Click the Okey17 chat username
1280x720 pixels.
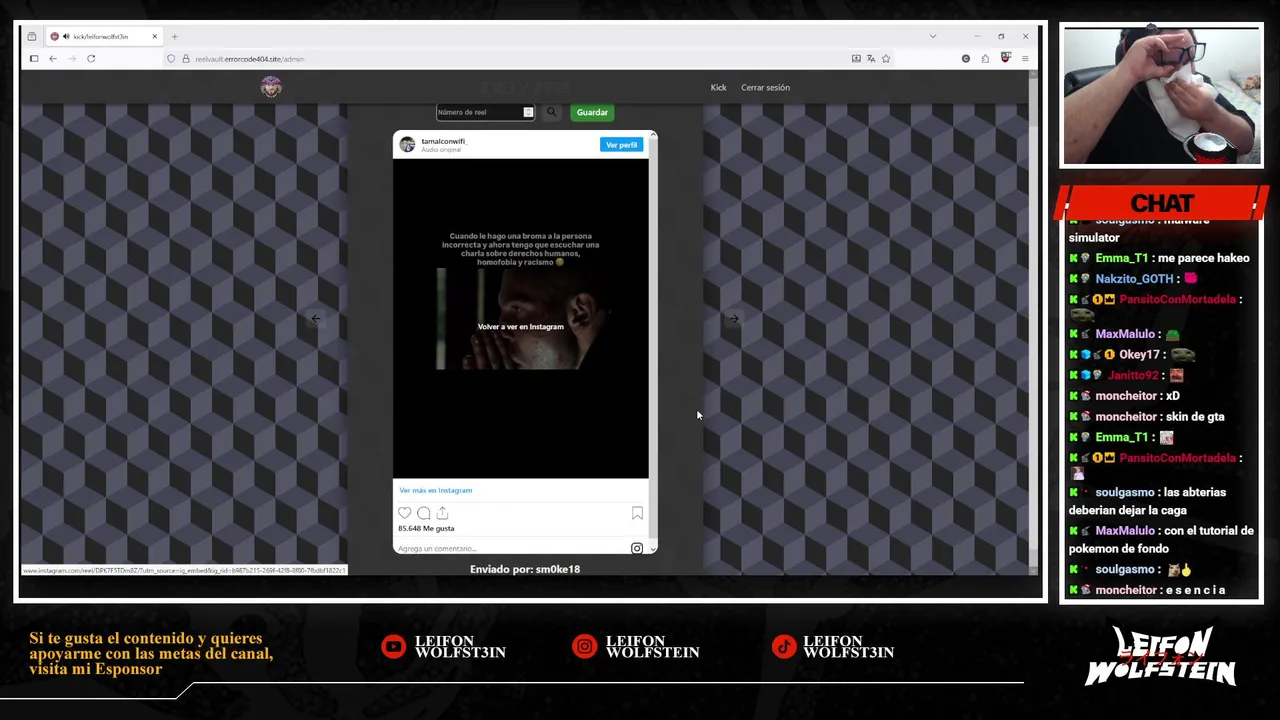(x=1139, y=355)
